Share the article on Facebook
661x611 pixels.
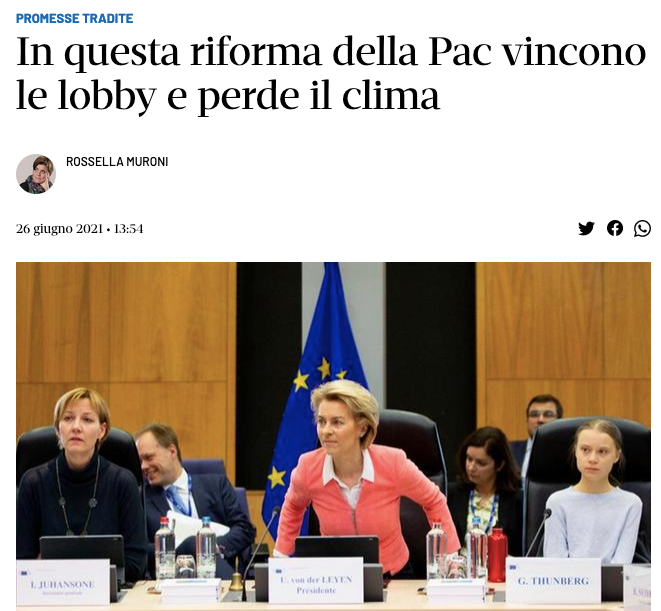tap(615, 228)
